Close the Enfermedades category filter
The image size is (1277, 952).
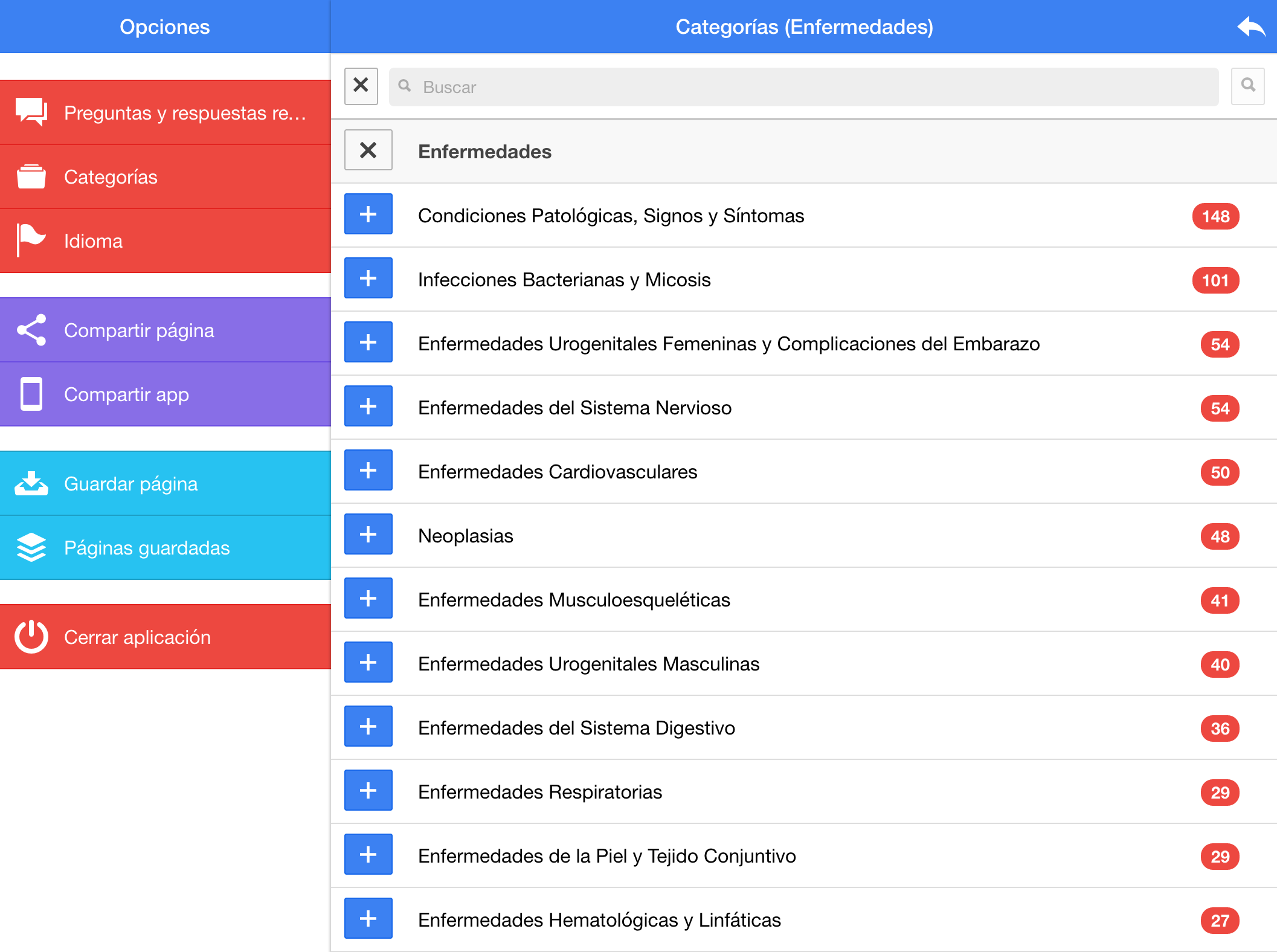(368, 150)
